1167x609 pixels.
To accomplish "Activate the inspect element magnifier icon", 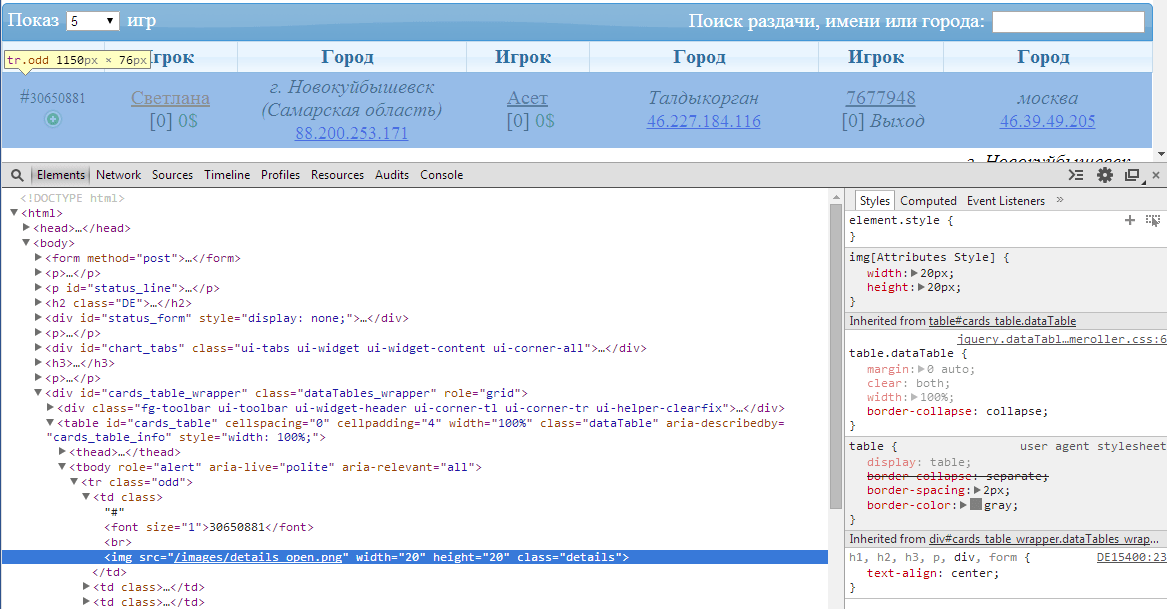I will pyautogui.click(x=16, y=174).
